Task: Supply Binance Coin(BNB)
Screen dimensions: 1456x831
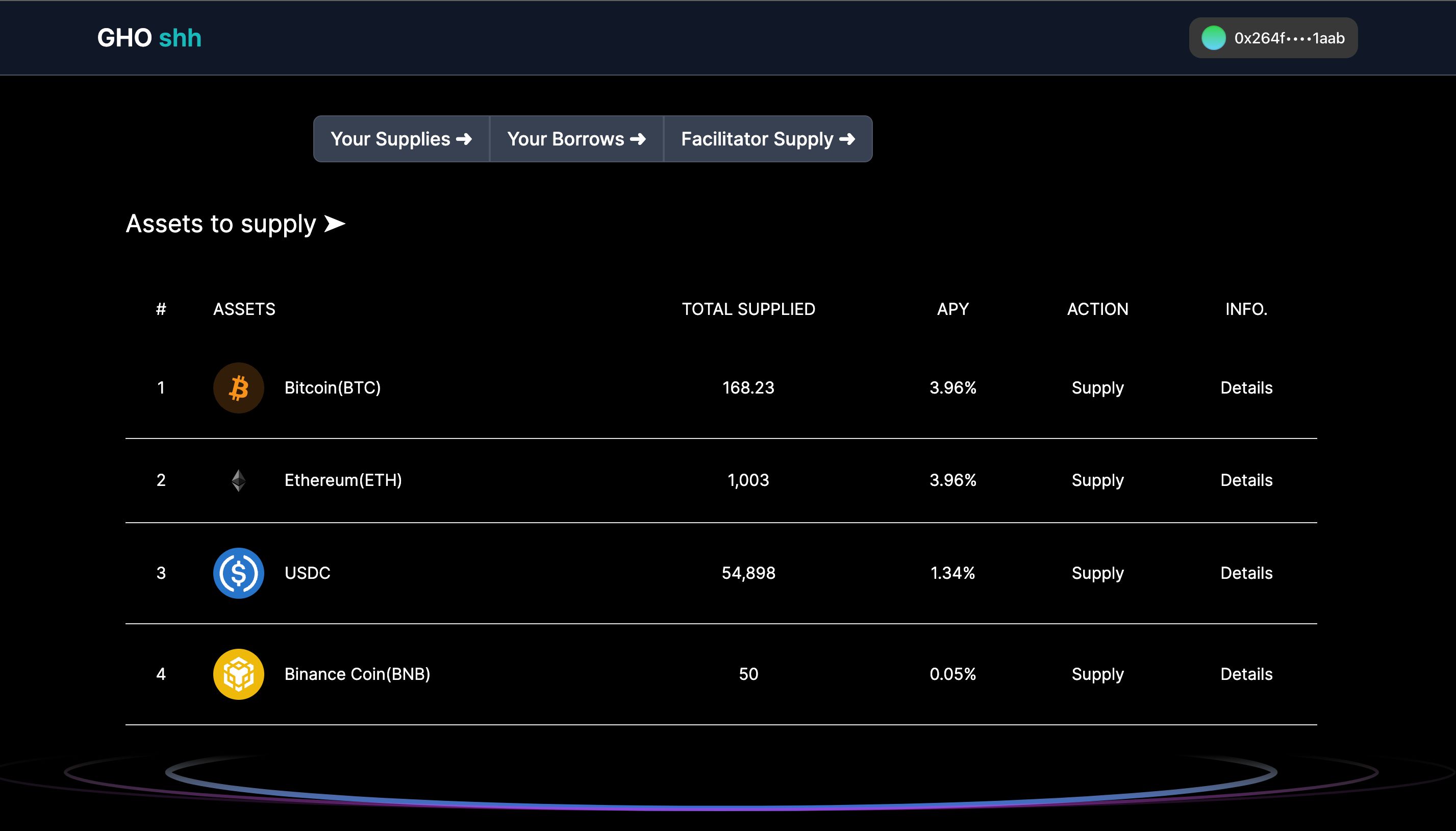Action: (1097, 674)
